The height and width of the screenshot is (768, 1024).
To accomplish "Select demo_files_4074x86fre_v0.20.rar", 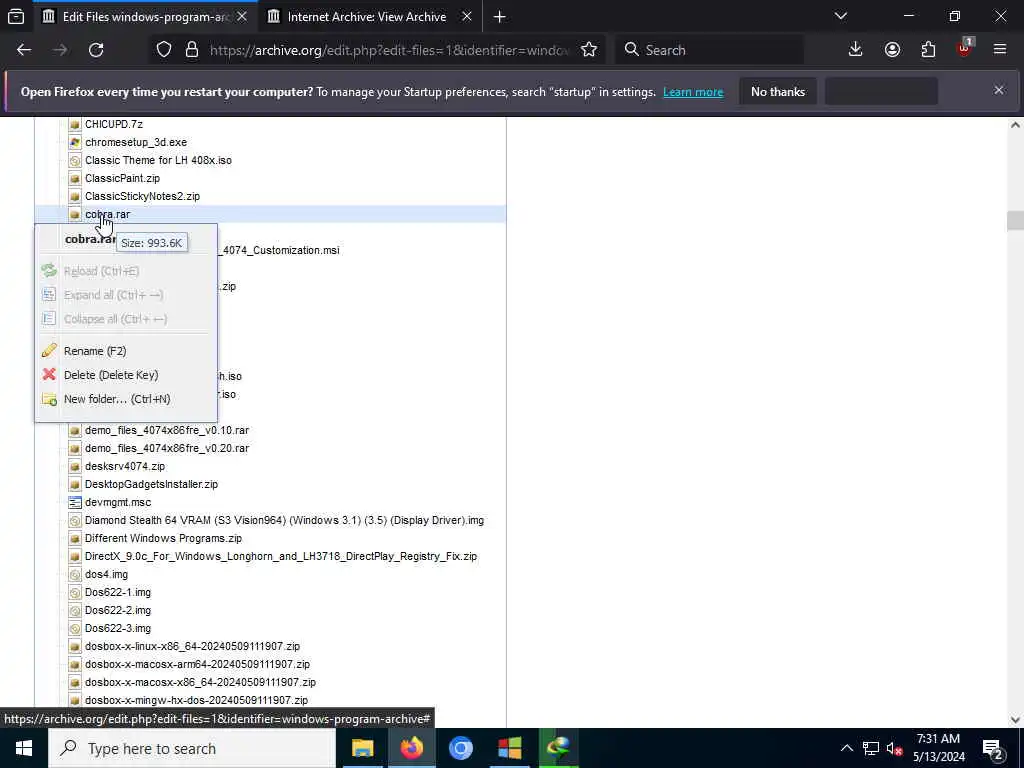I will 167,448.
